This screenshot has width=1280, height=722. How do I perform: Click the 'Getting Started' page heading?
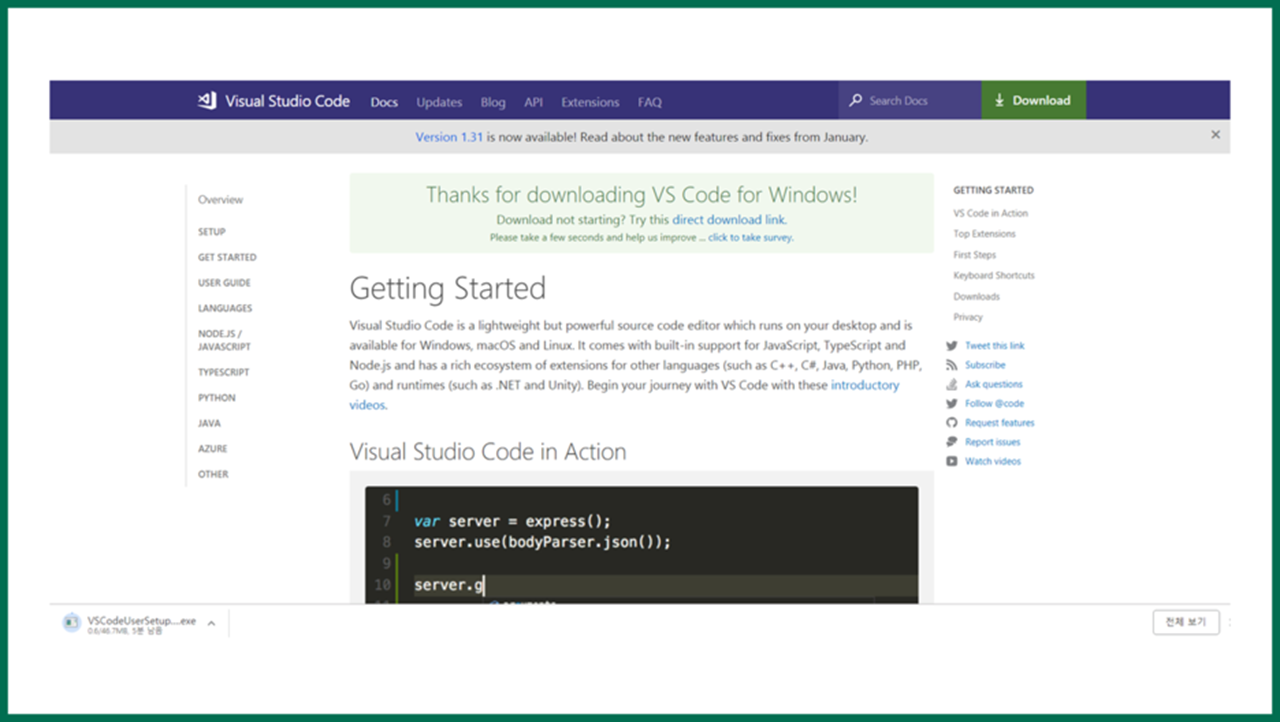tap(448, 289)
